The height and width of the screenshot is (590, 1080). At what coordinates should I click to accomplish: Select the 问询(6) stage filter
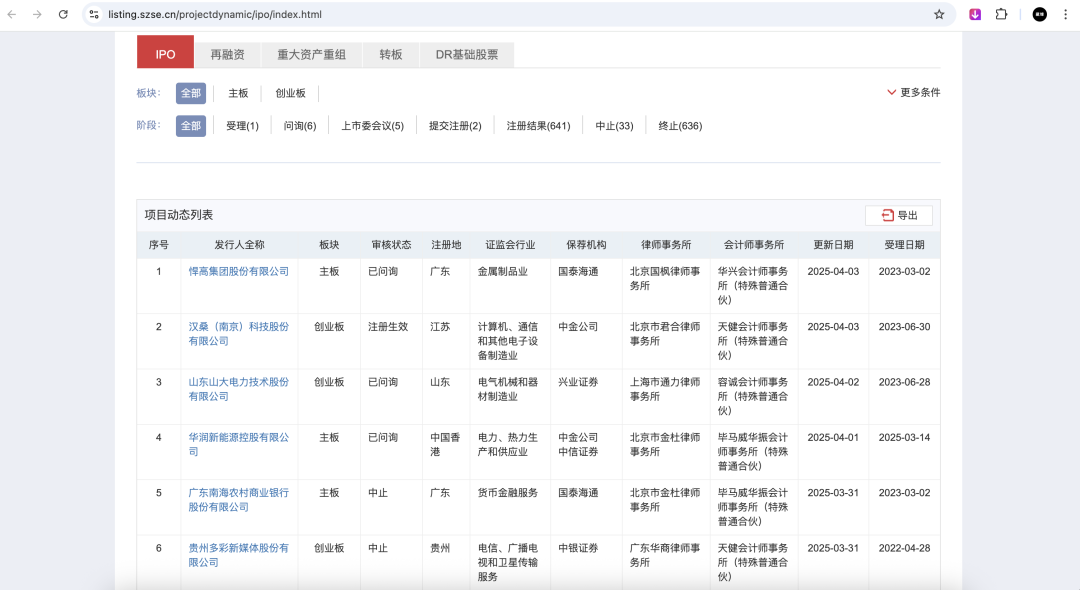pyautogui.click(x=299, y=126)
